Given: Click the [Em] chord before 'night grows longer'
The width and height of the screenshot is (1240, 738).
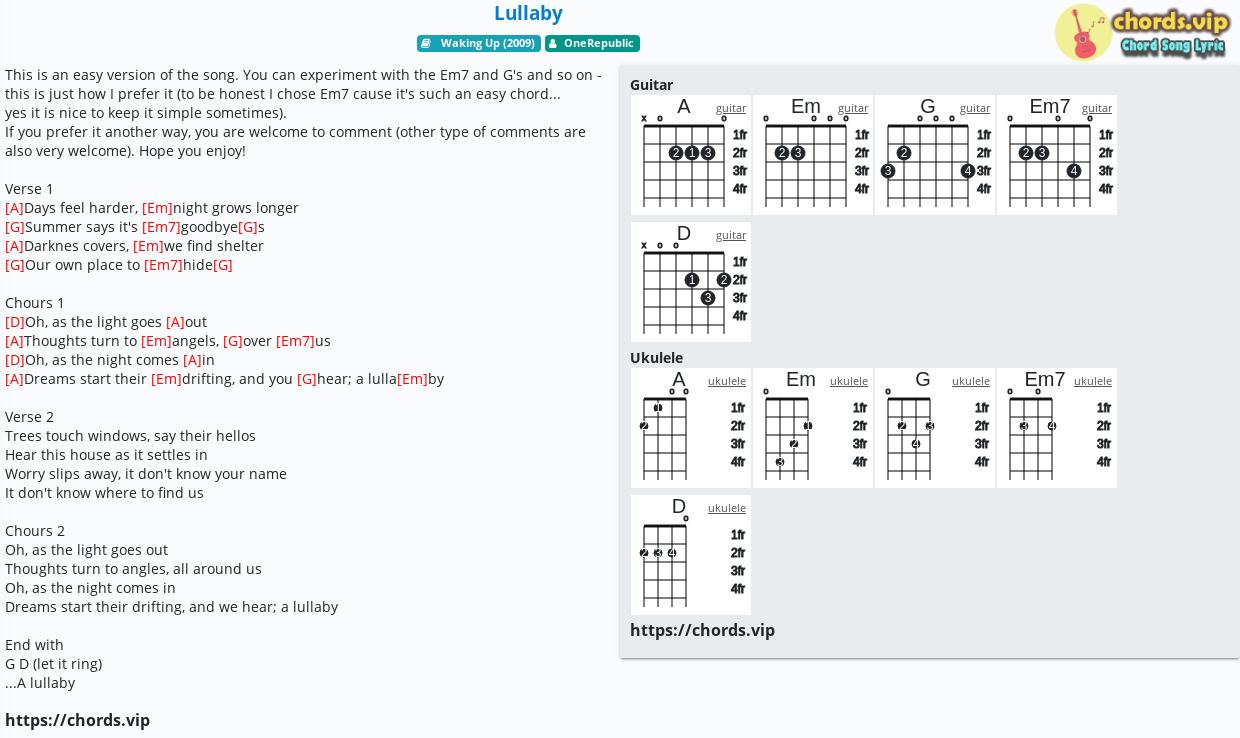Looking at the screenshot, I should (x=157, y=208).
